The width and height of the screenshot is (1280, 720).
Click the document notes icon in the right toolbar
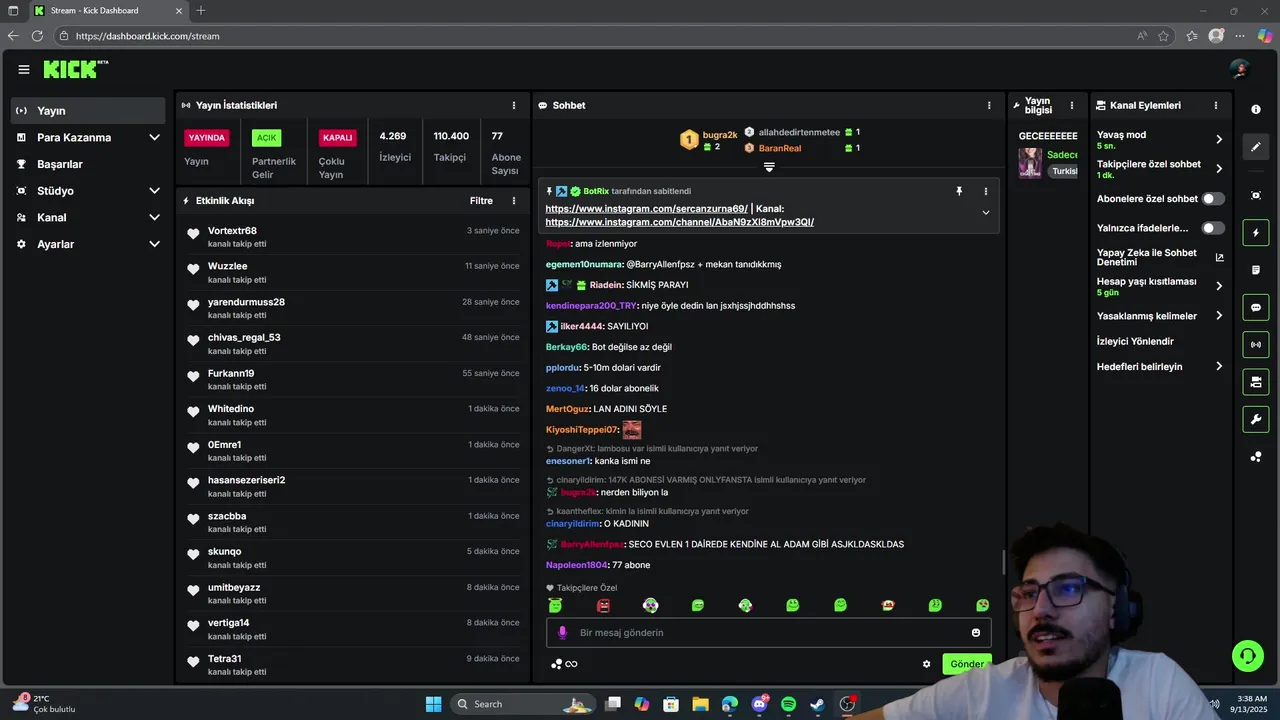point(1256,270)
